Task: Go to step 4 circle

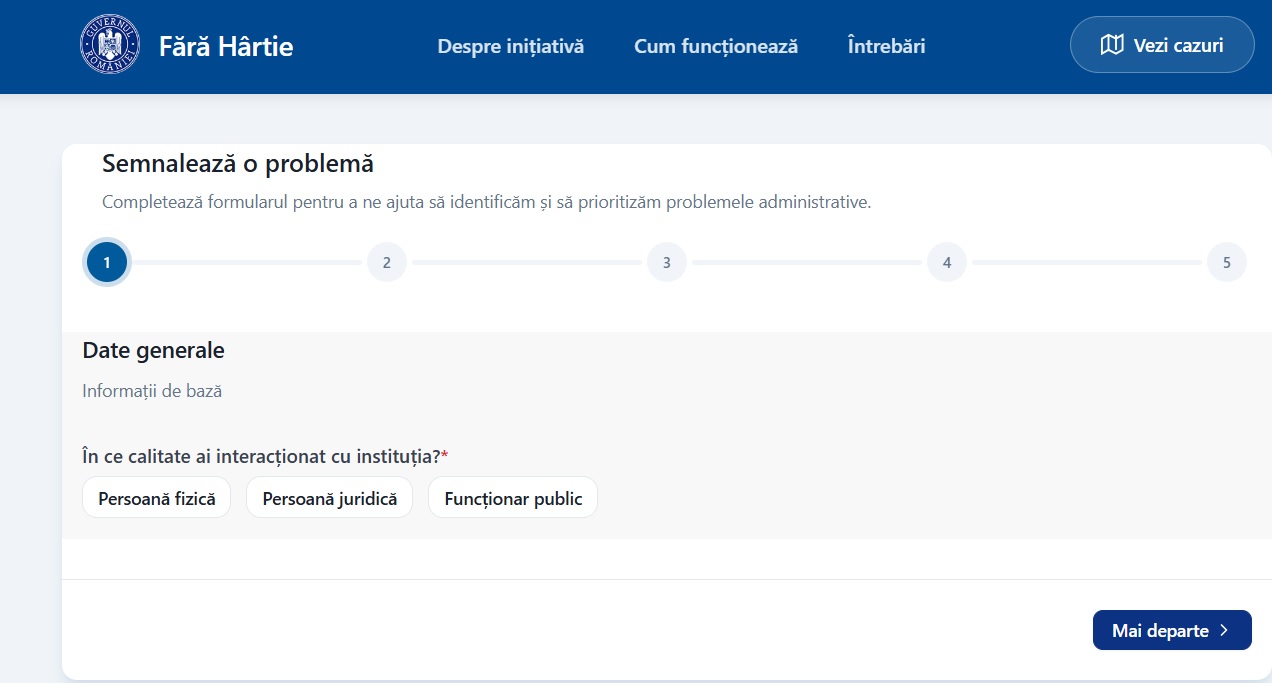Action: [947, 263]
